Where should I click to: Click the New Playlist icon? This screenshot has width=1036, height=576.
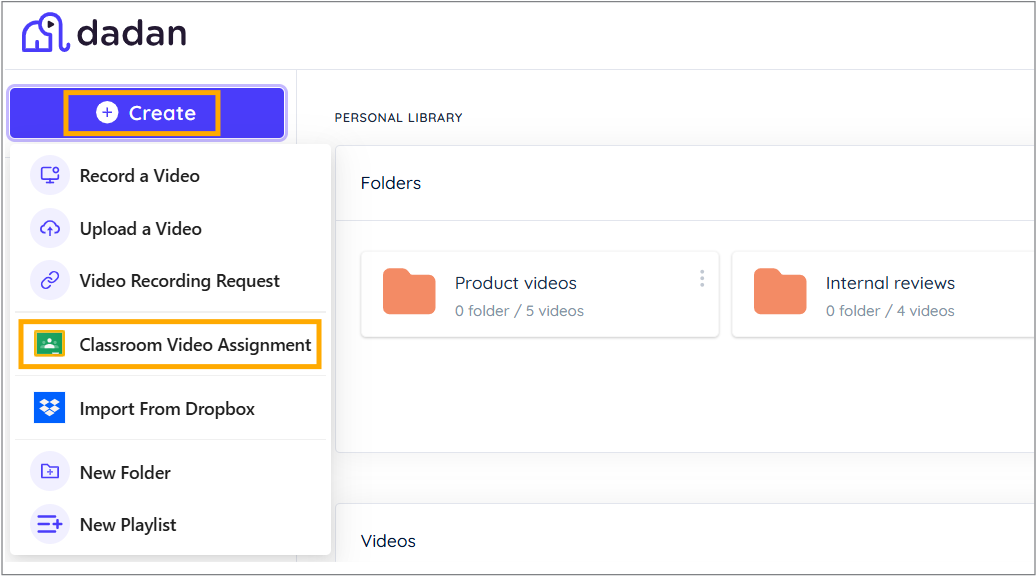49,524
